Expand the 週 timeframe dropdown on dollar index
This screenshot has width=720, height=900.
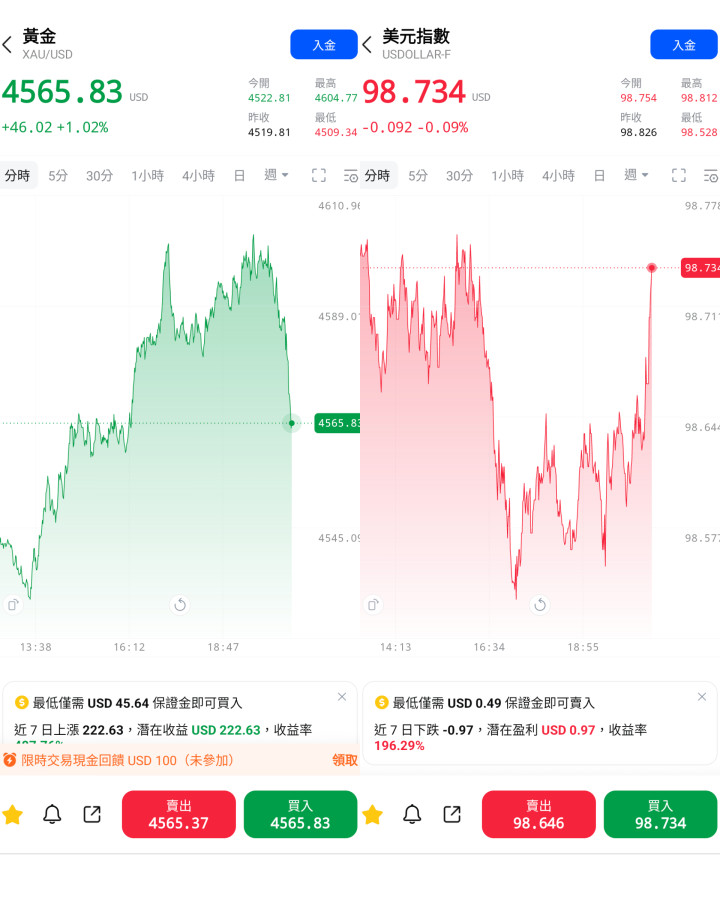[636, 175]
